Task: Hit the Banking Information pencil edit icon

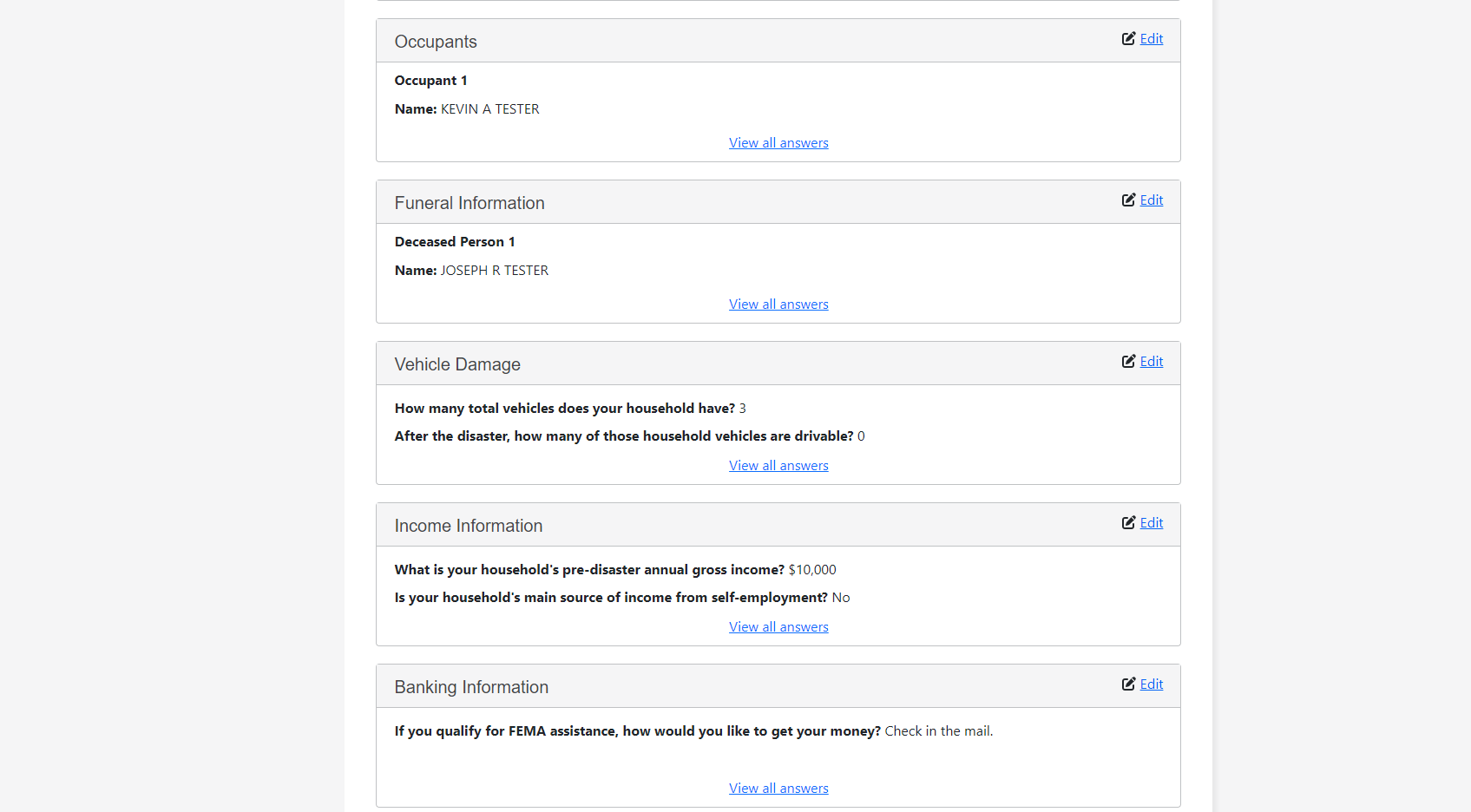Action: click(x=1128, y=684)
